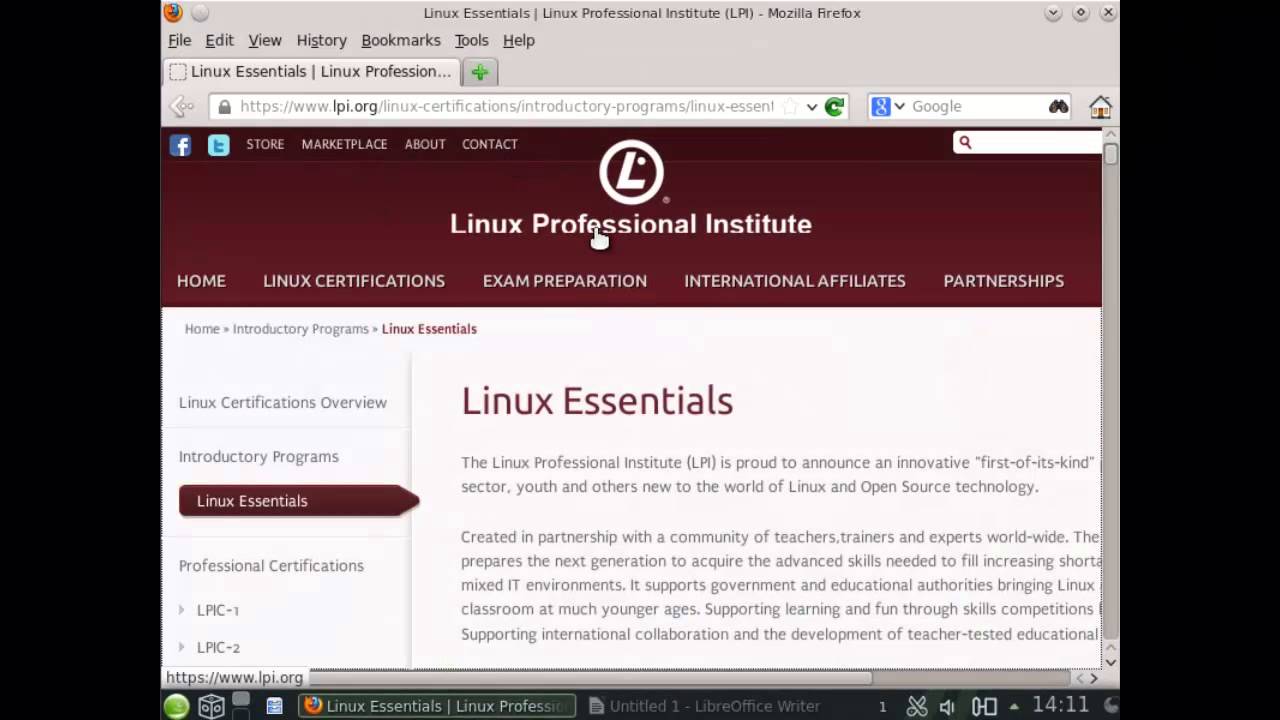Open Introductory Programs sidebar link

pos(259,457)
